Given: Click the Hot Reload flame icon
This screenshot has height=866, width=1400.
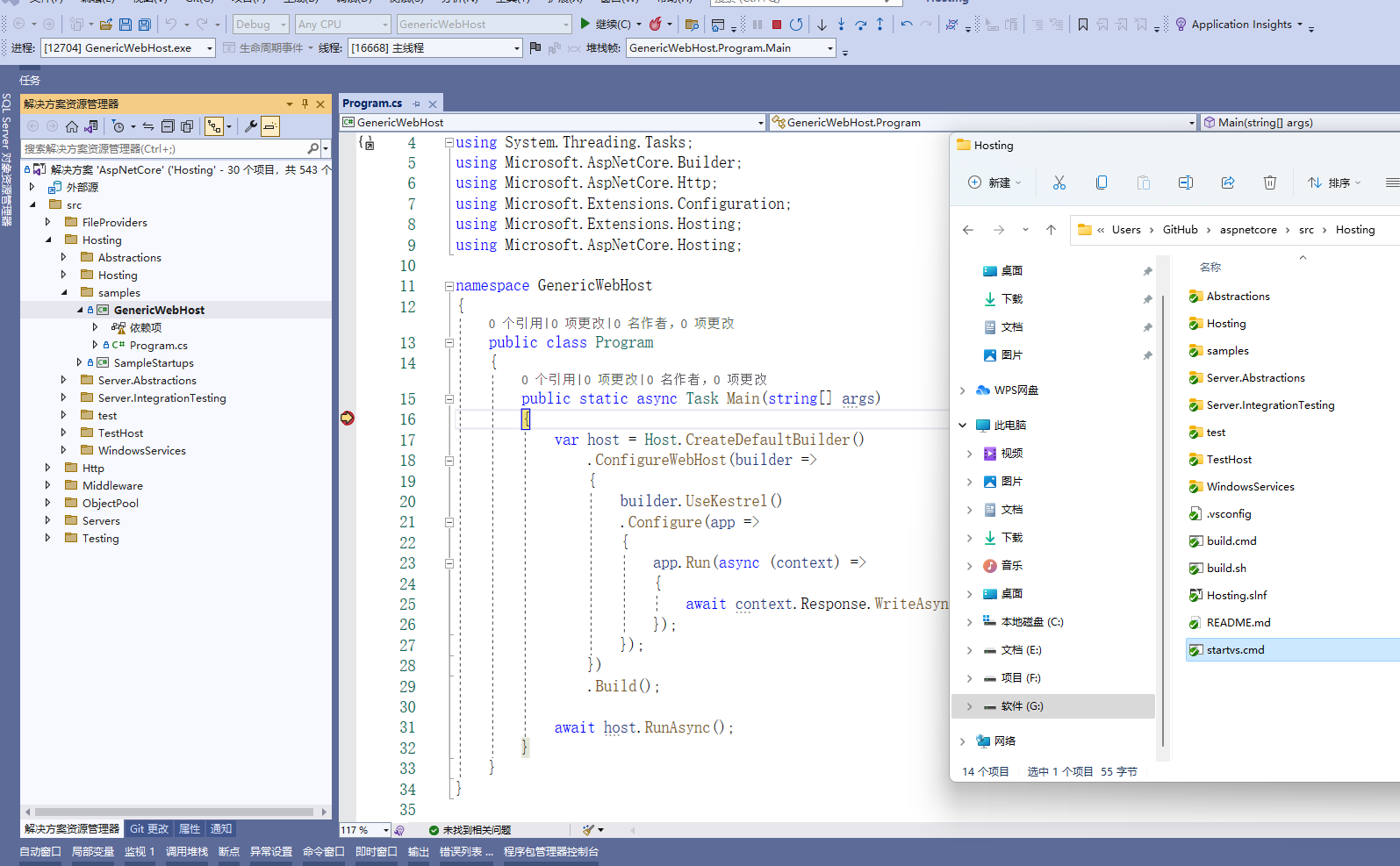Looking at the screenshot, I should (656, 25).
